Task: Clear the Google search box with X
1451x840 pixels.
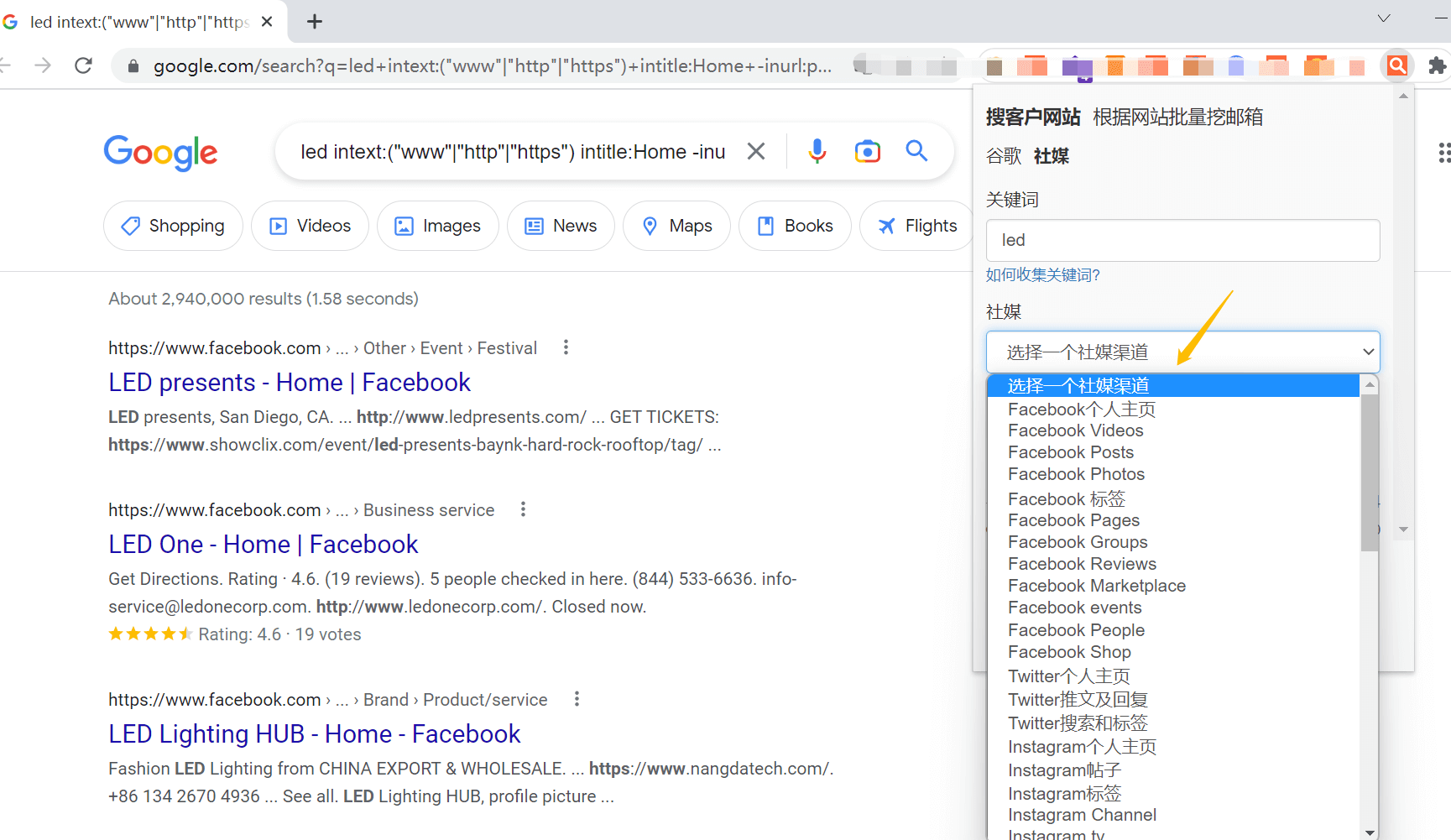Action: click(756, 151)
